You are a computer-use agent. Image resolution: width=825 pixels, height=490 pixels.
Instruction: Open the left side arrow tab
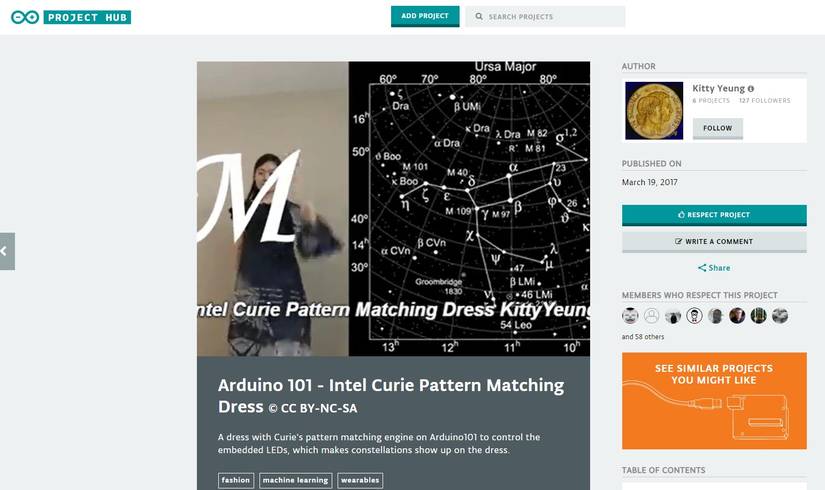click(x=7, y=251)
